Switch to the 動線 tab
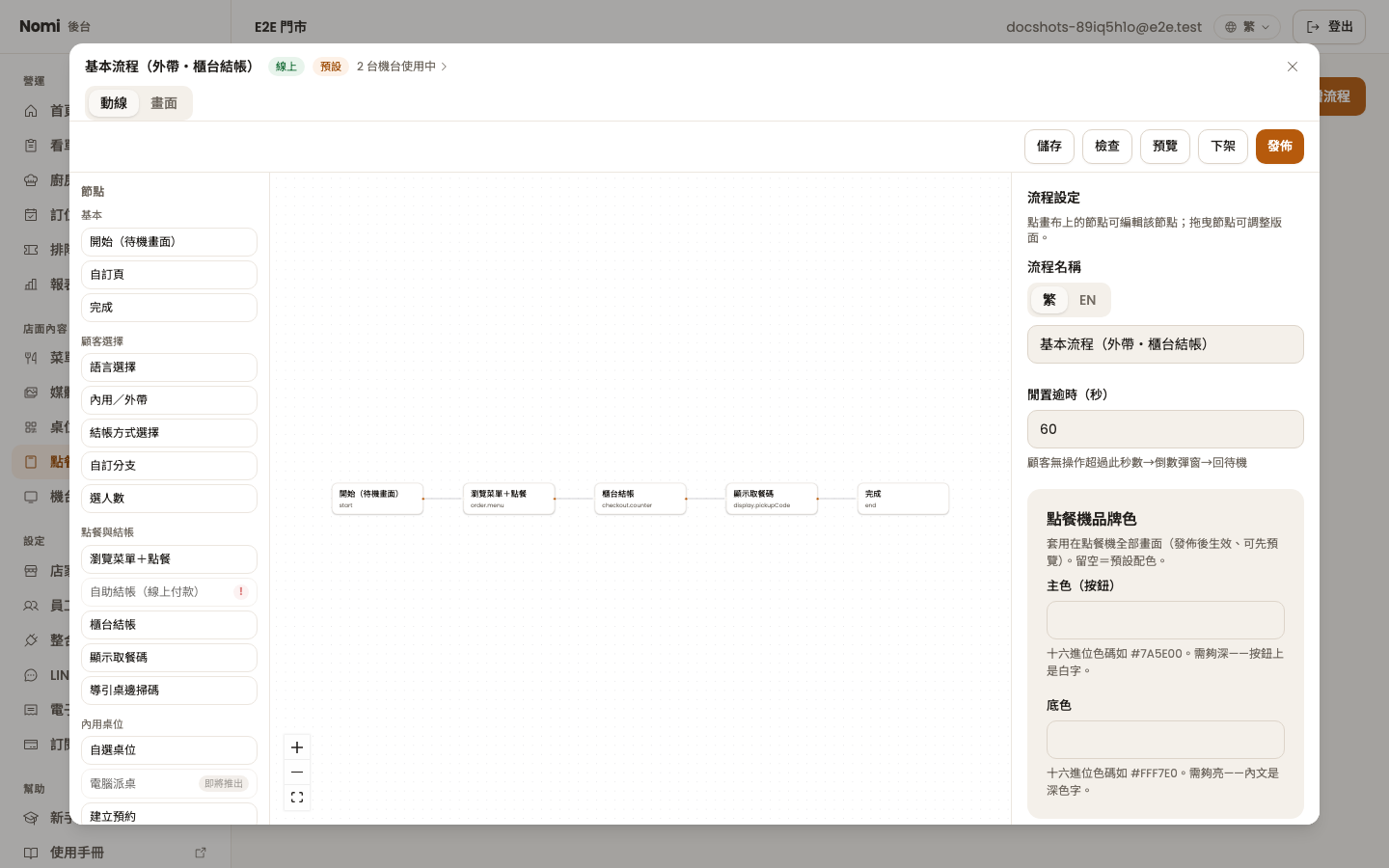Screen dimensions: 1389x868 (114, 103)
